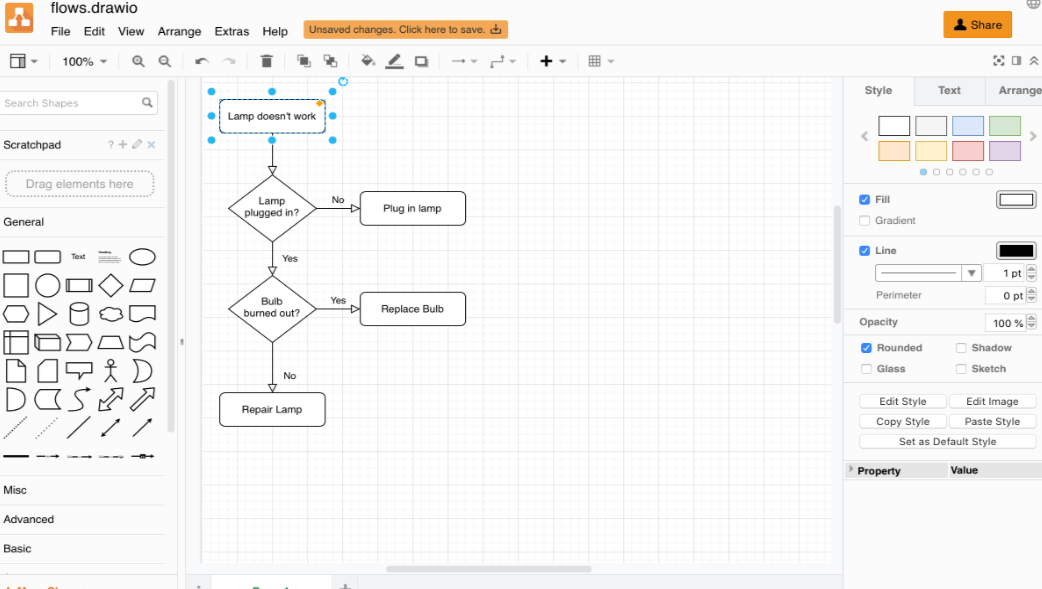This screenshot has height=589, width=1042.
Task: Click the Line color swatch
Action: (x=1016, y=250)
